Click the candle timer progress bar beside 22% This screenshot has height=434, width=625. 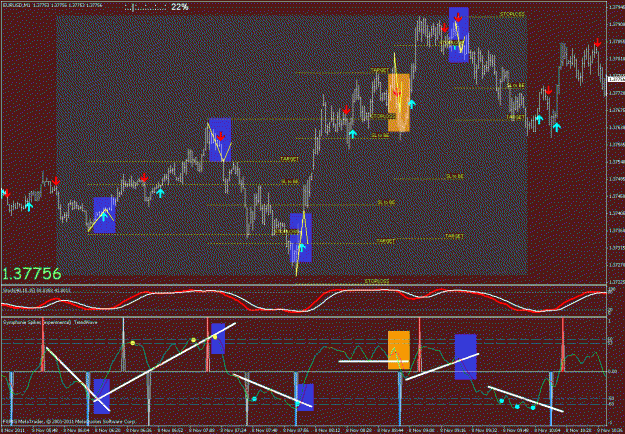click(145, 7)
